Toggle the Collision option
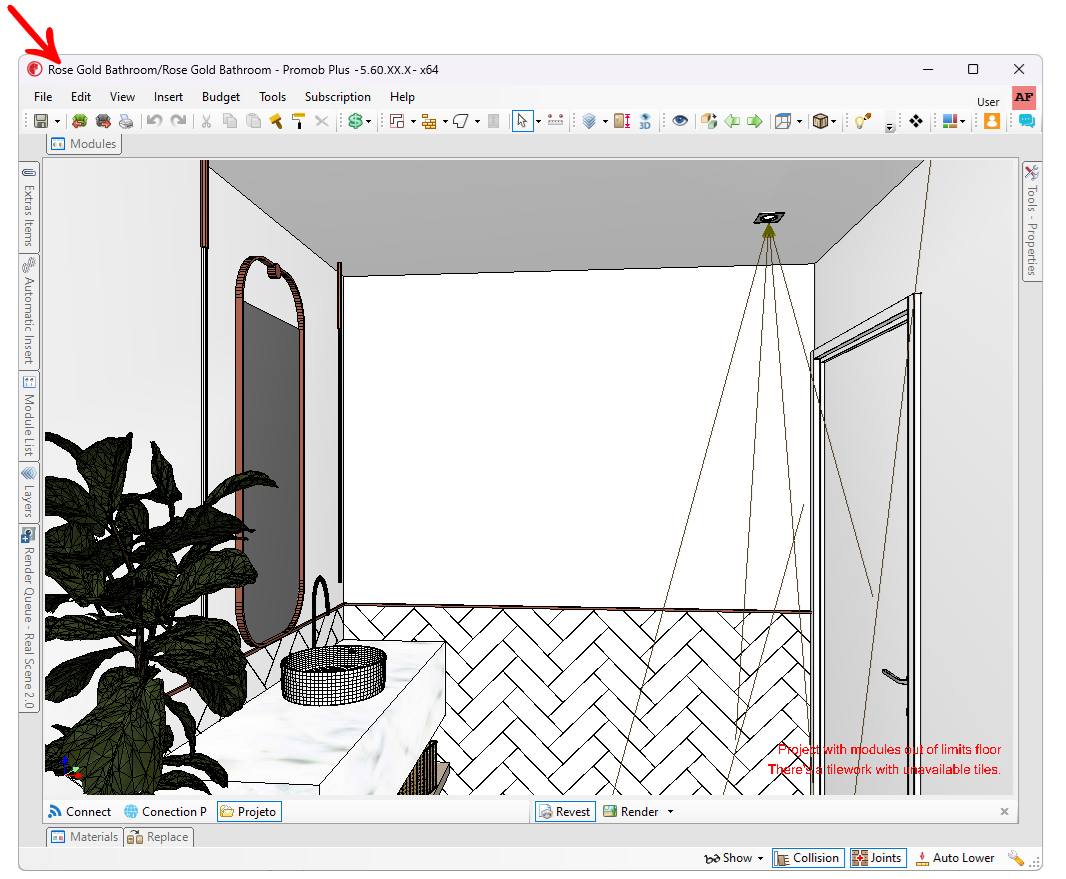The width and height of the screenshot is (1066, 879). pos(808,858)
